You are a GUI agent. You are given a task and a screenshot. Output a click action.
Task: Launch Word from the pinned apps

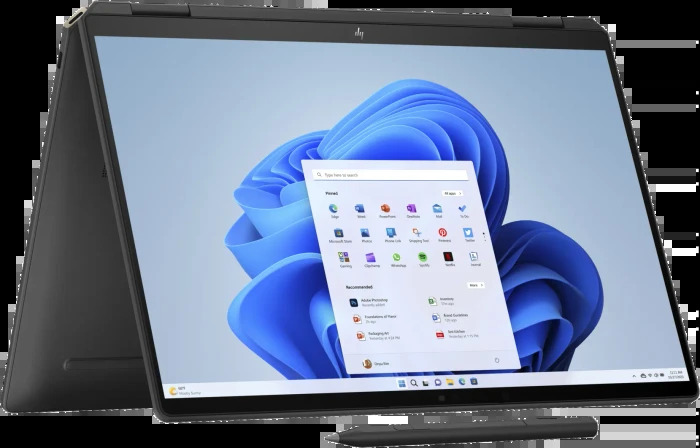click(x=359, y=209)
